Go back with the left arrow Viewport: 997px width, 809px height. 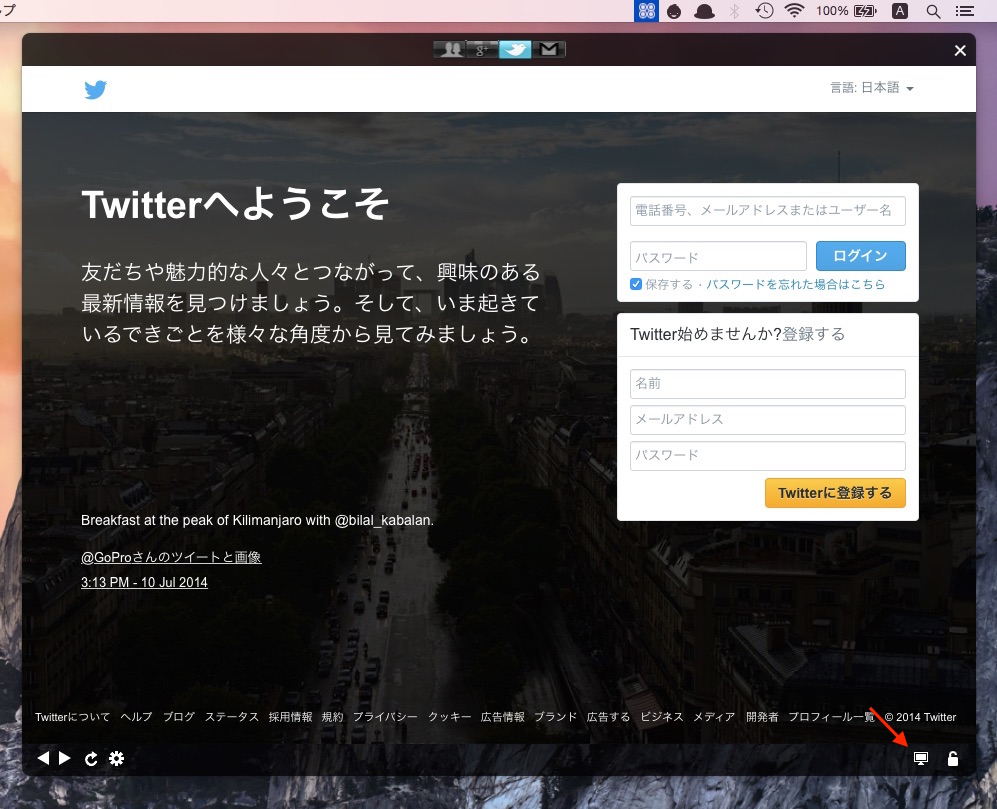tap(43, 758)
